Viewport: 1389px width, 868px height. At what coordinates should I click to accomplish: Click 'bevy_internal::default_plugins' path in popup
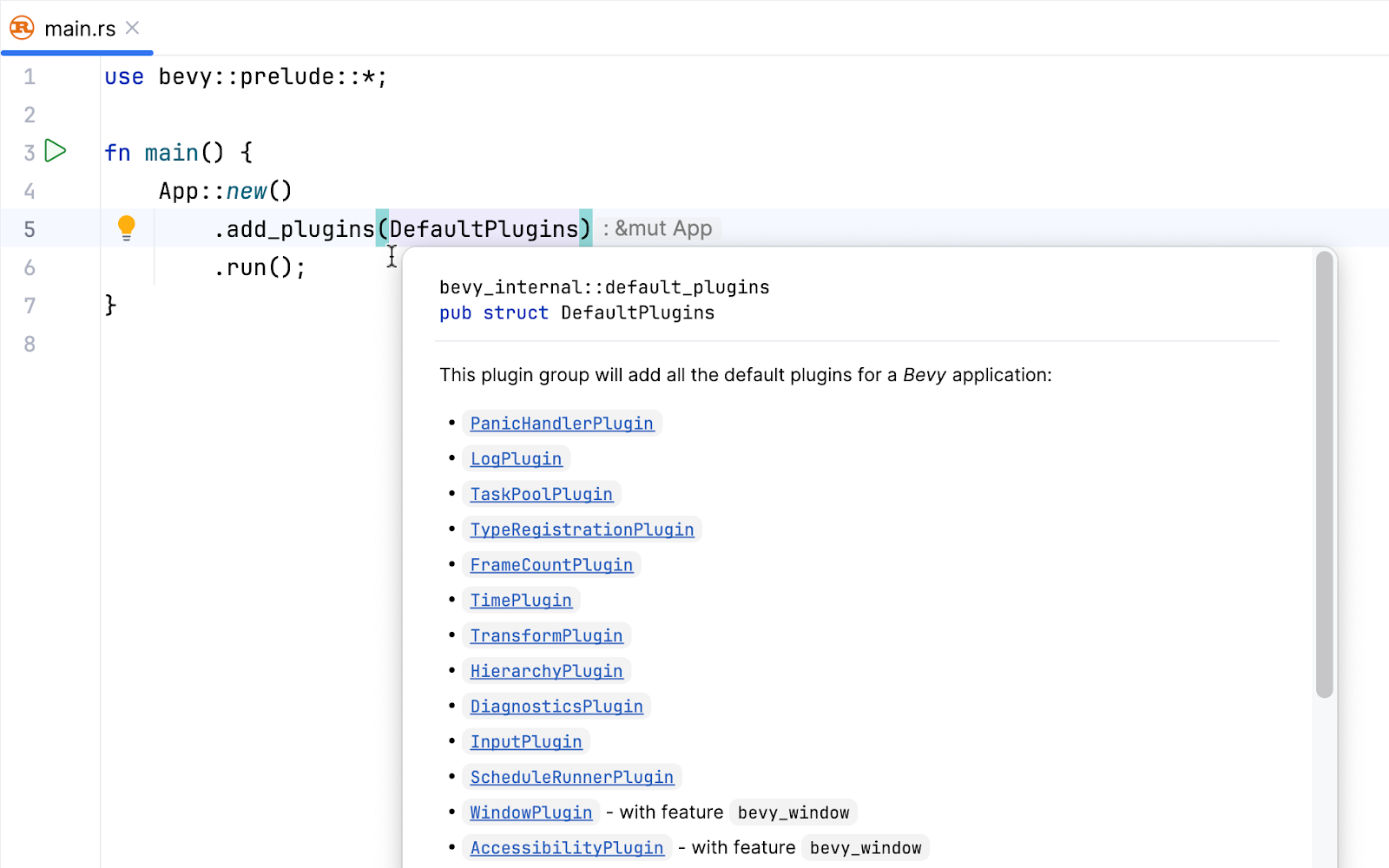coord(604,287)
